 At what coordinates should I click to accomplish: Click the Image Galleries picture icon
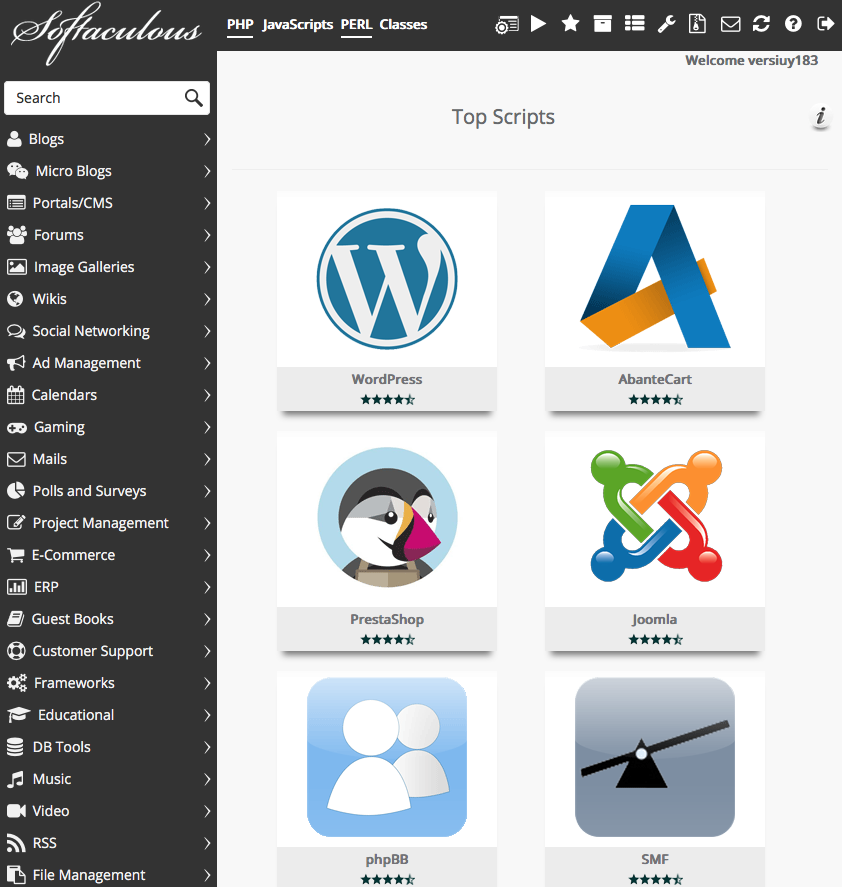(x=16, y=267)
